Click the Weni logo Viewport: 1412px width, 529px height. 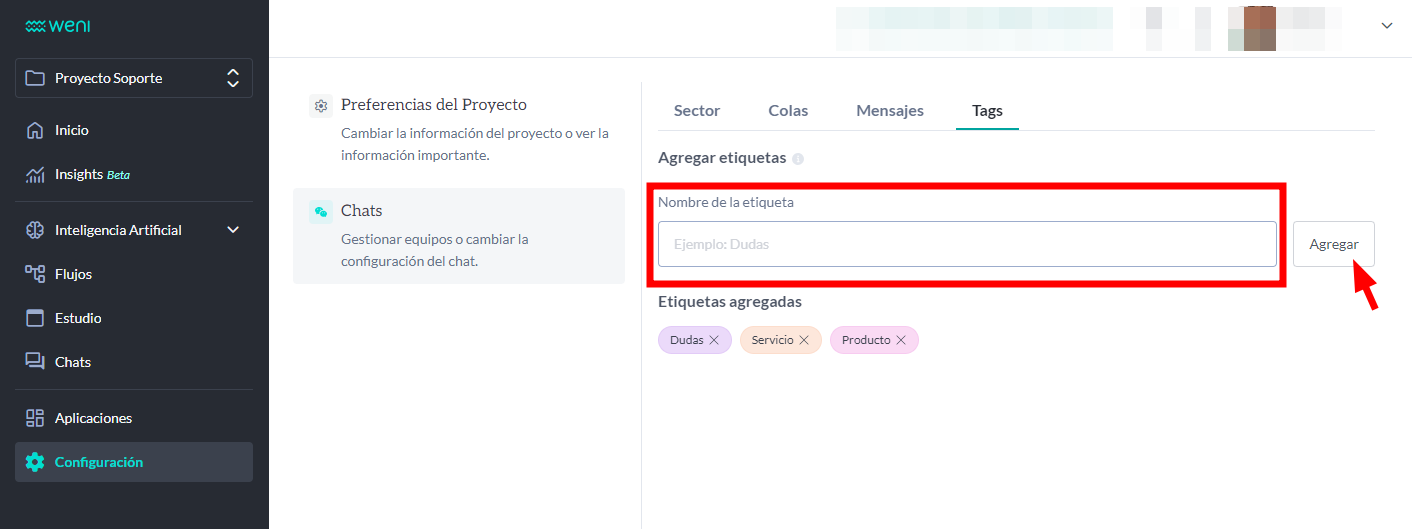coord(57,26)
